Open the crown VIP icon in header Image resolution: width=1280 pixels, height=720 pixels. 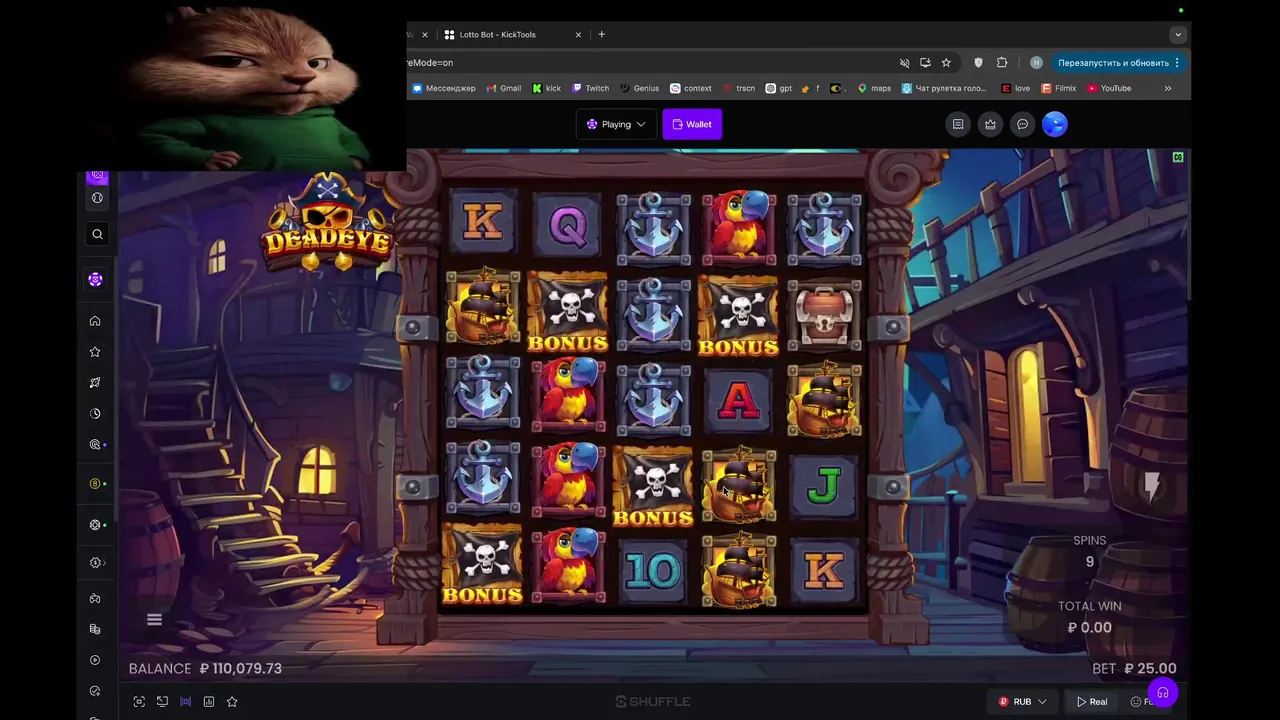pos(990,124)
